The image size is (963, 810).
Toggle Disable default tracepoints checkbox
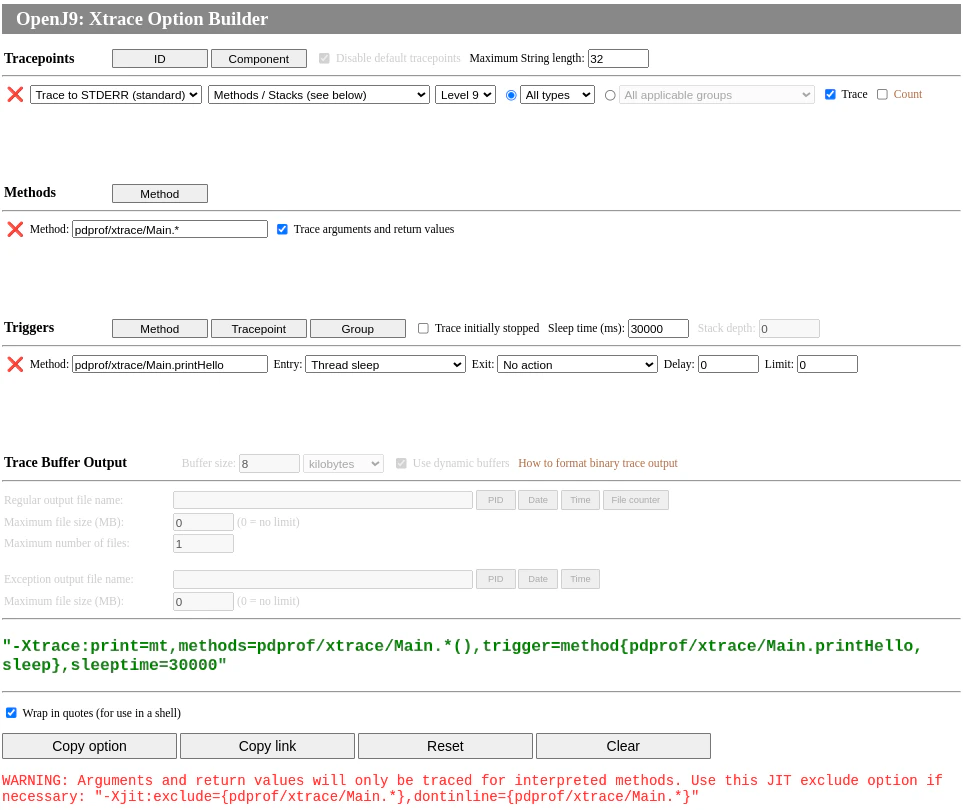click(324, 58)
